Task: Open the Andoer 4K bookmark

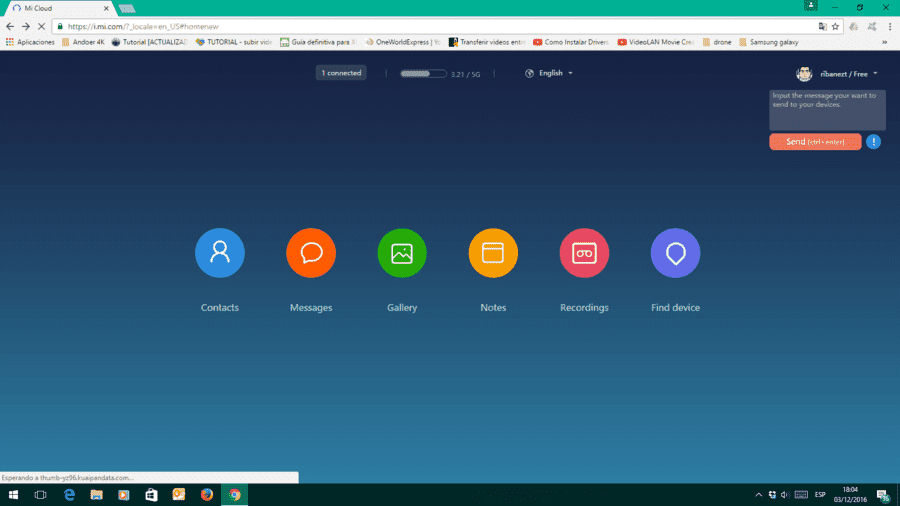Action: point(83,42)
